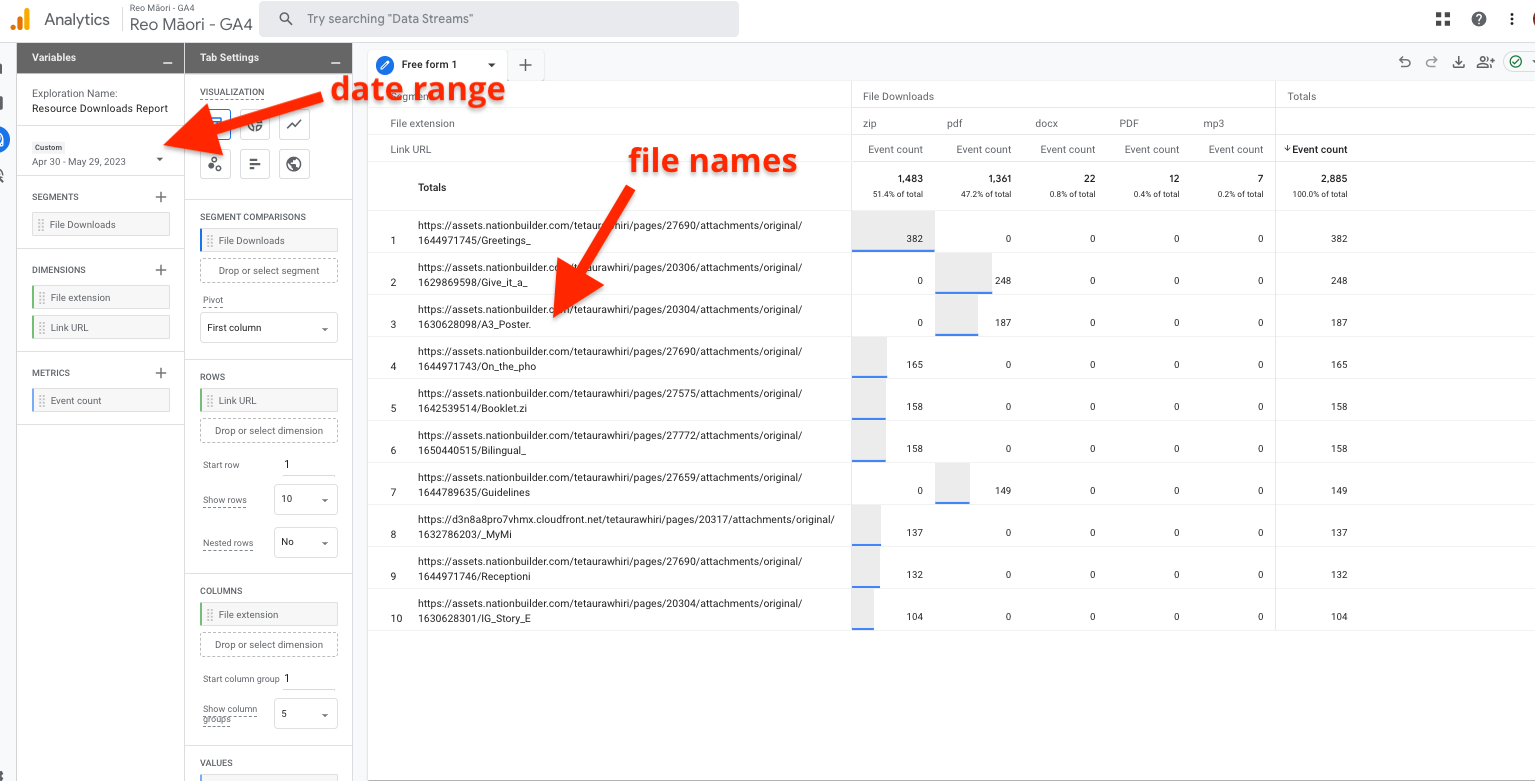The height and width of the screenshot is (781, 1535).
Task: Sort by Totals Event count column
Action: click(x=1316, y=150)
